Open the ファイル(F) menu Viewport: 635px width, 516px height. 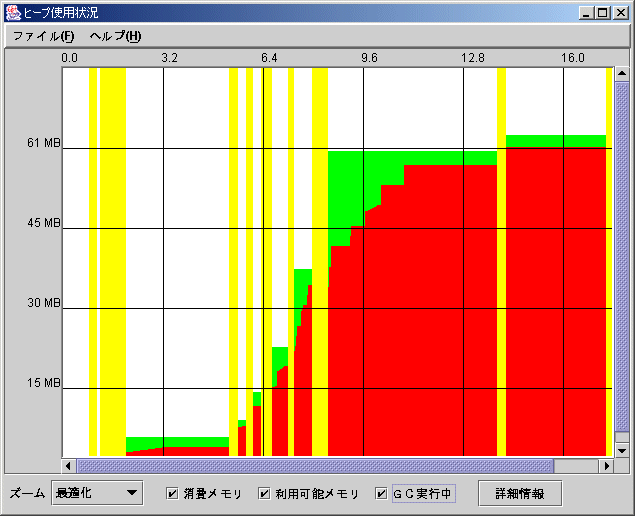(43, 35)
